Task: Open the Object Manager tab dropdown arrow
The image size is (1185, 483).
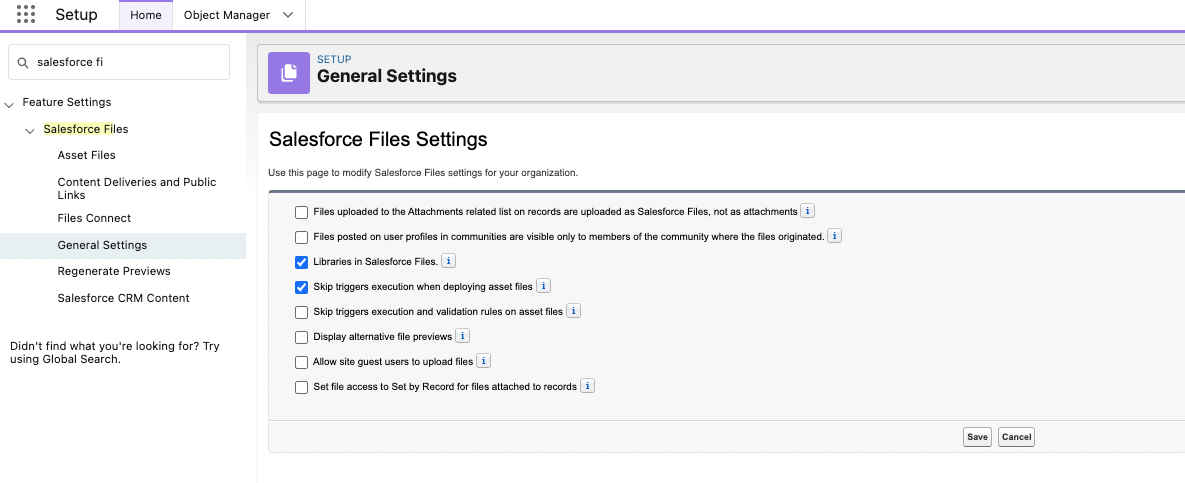Action: (x=289, y=15)
